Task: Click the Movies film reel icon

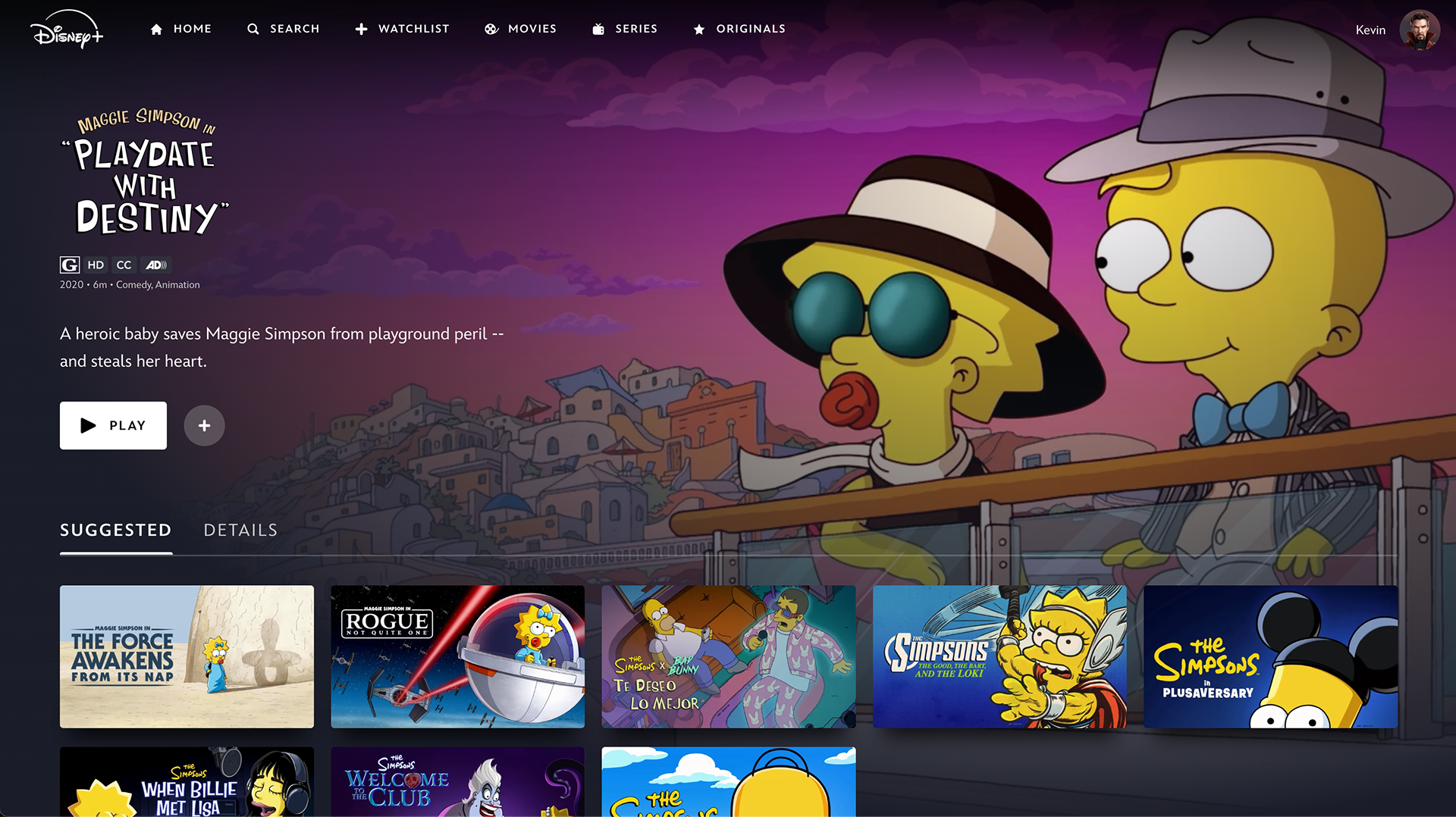Action: tap(491, 29)
